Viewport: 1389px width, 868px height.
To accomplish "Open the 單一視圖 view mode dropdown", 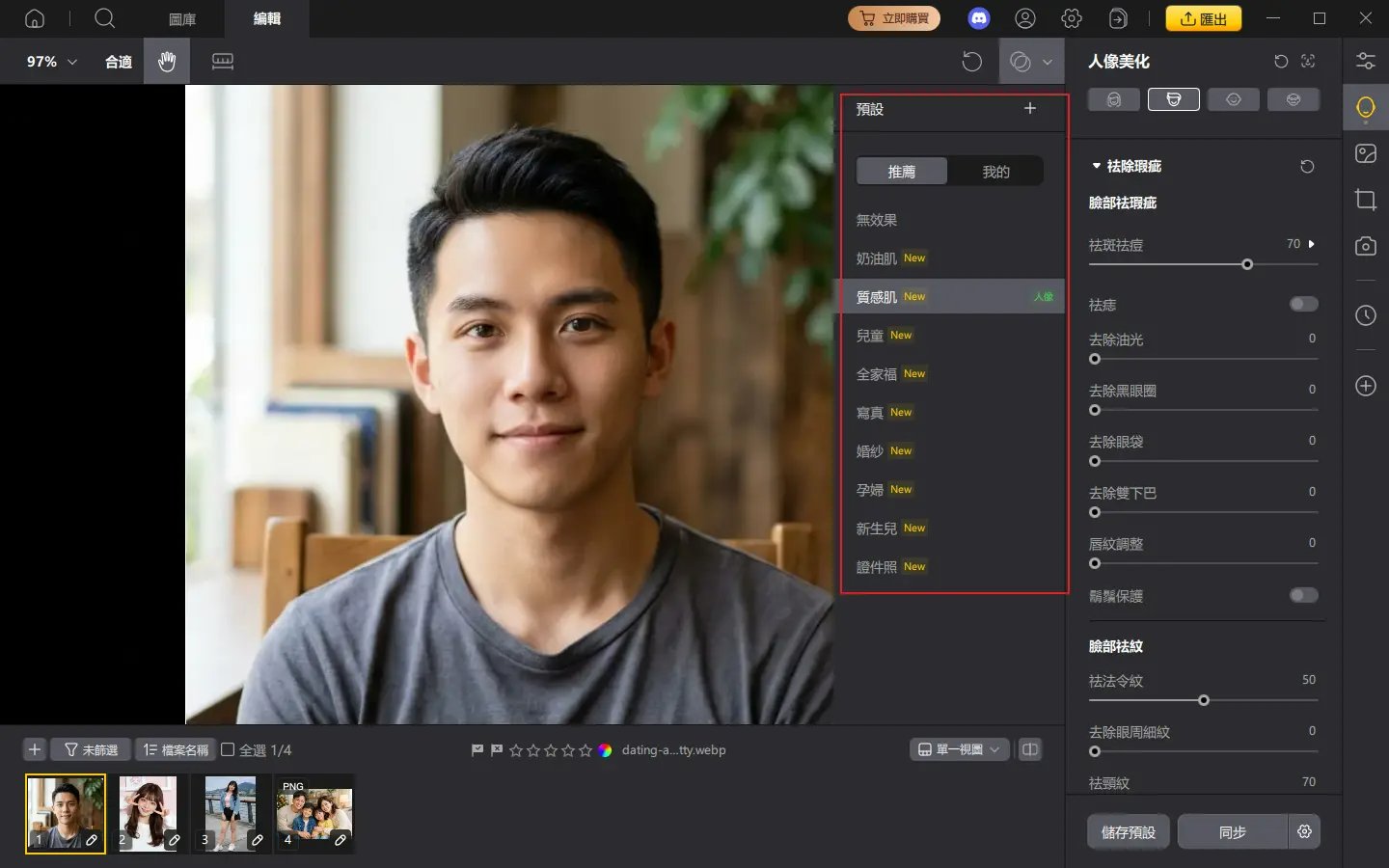I will coord(959,749).
